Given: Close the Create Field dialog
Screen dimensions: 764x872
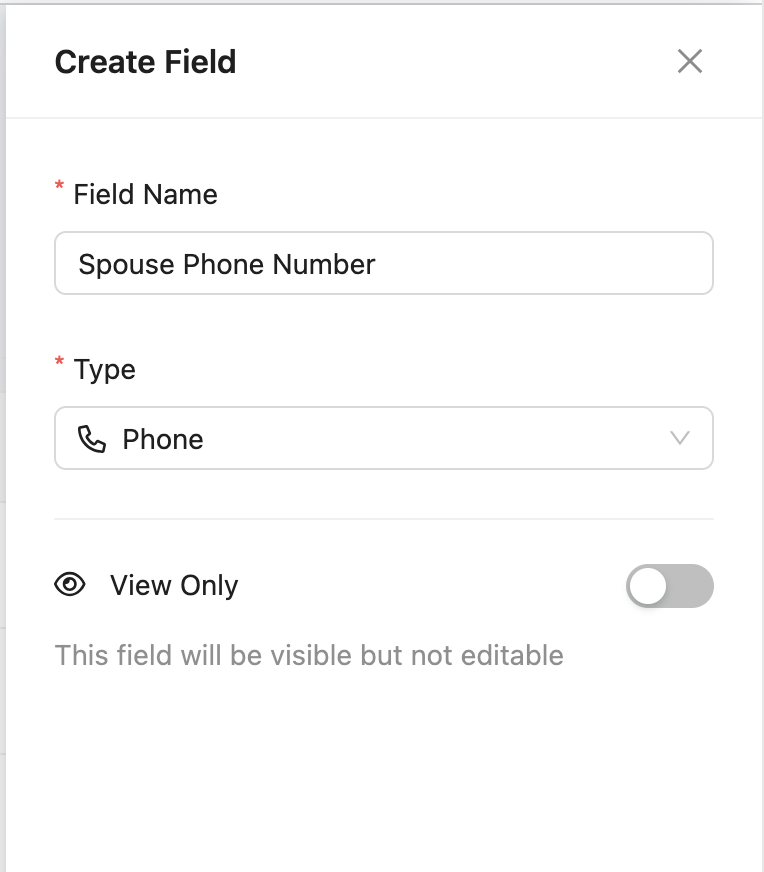Looking at the screenshot, I should [690, 62].
